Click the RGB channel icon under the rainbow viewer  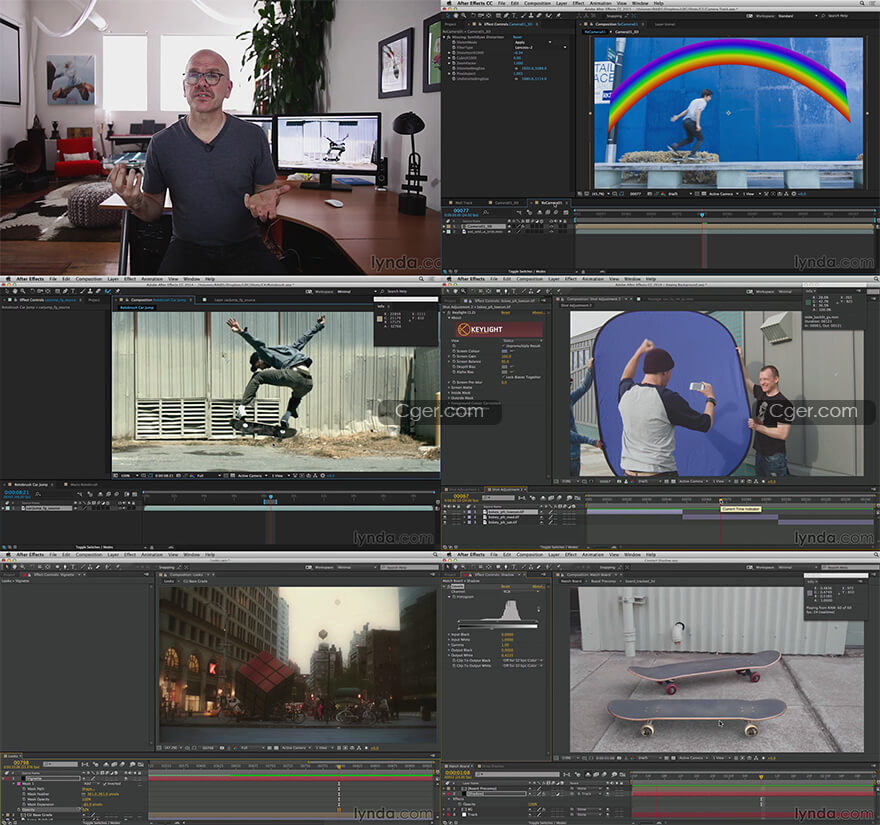663,194
